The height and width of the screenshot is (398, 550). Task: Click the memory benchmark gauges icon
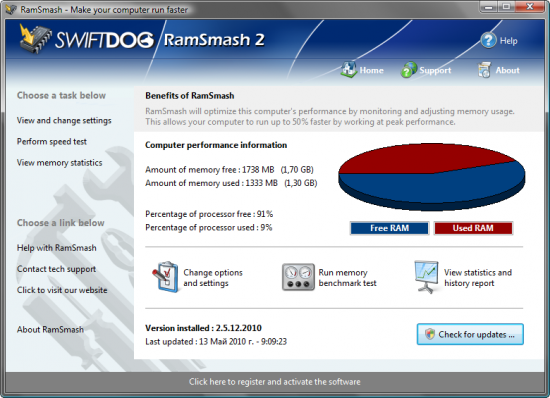pyautogui.click(x=298, y=277)
